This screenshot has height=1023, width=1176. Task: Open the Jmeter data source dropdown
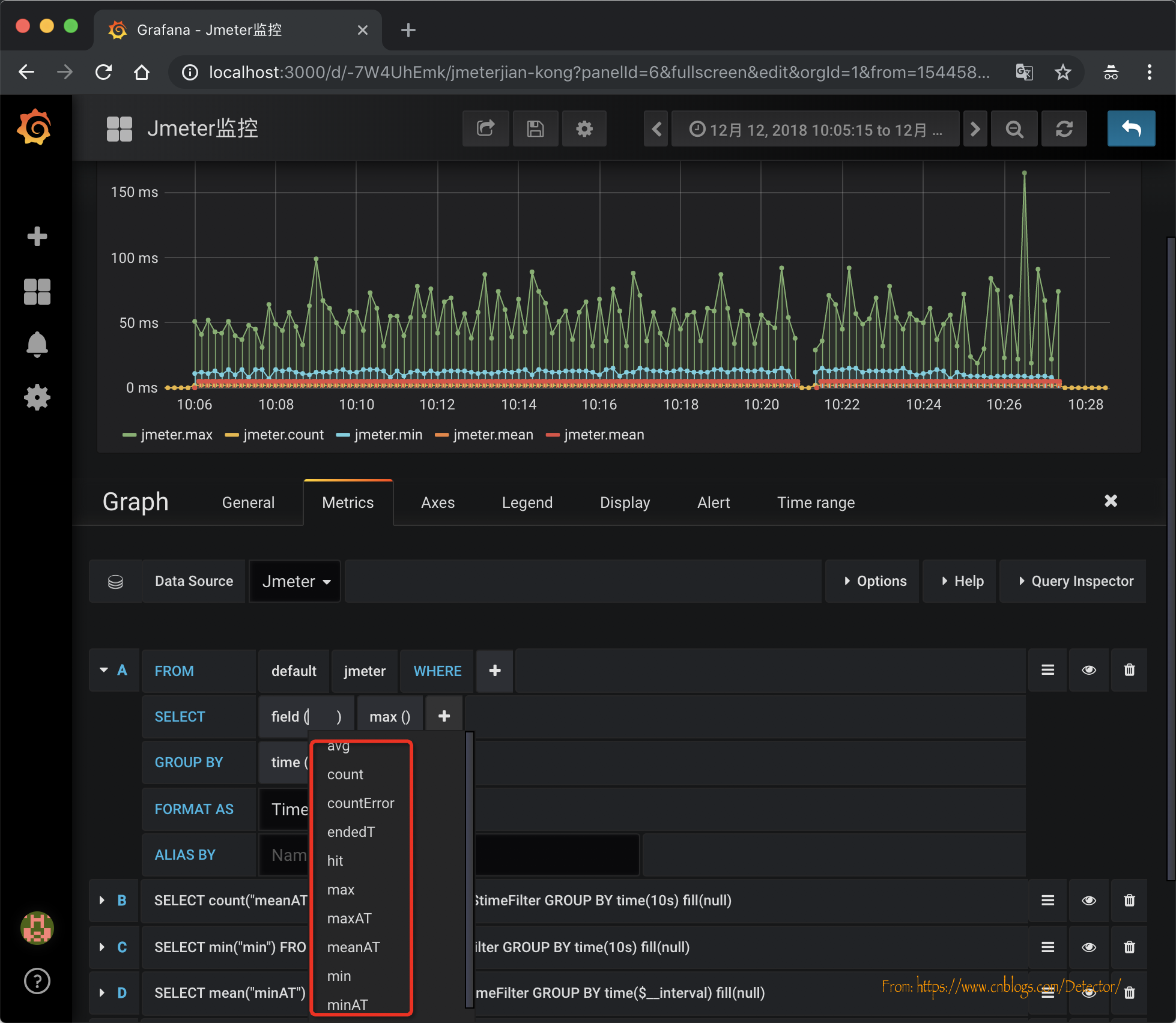click(296, 581)
